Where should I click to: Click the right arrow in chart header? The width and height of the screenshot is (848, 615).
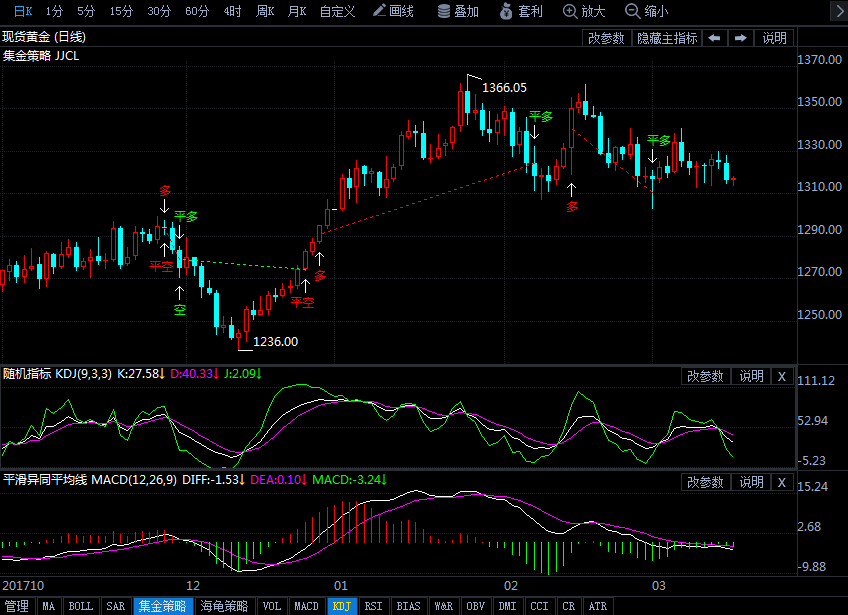point(741,38)
